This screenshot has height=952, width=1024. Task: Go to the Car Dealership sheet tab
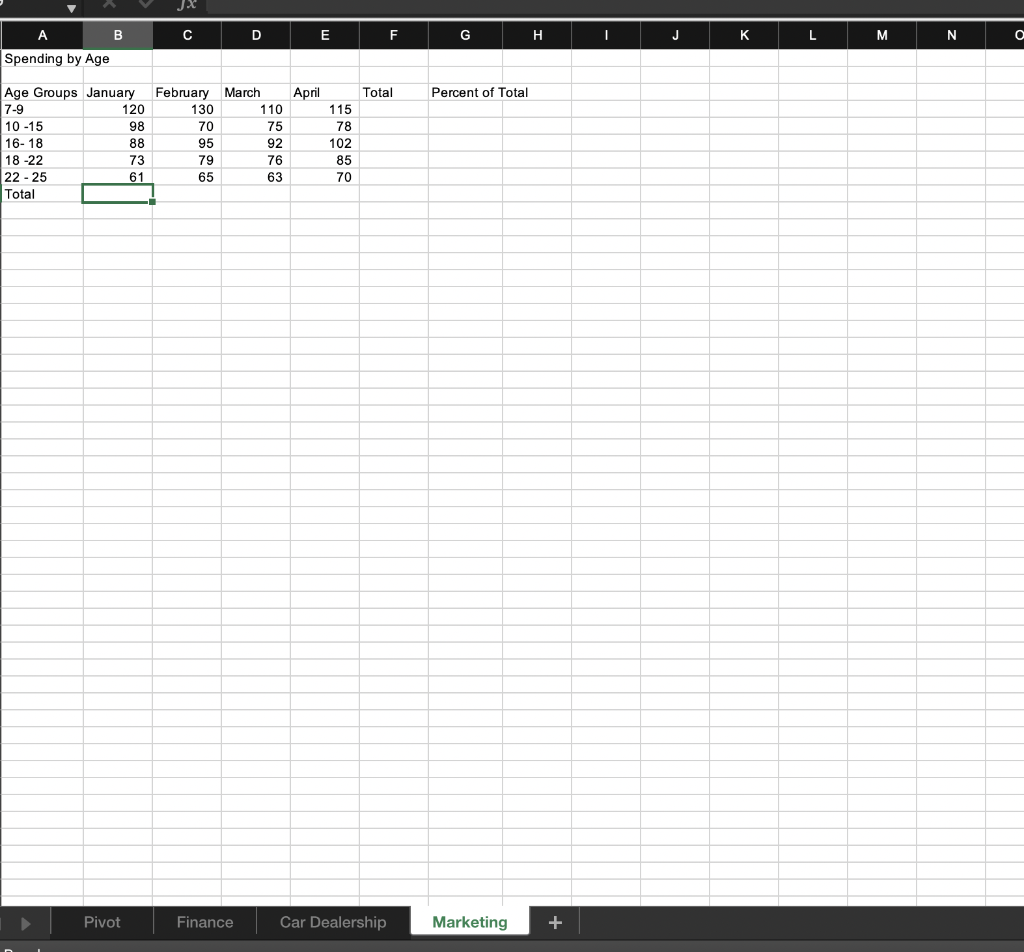(x=333, y=922)
